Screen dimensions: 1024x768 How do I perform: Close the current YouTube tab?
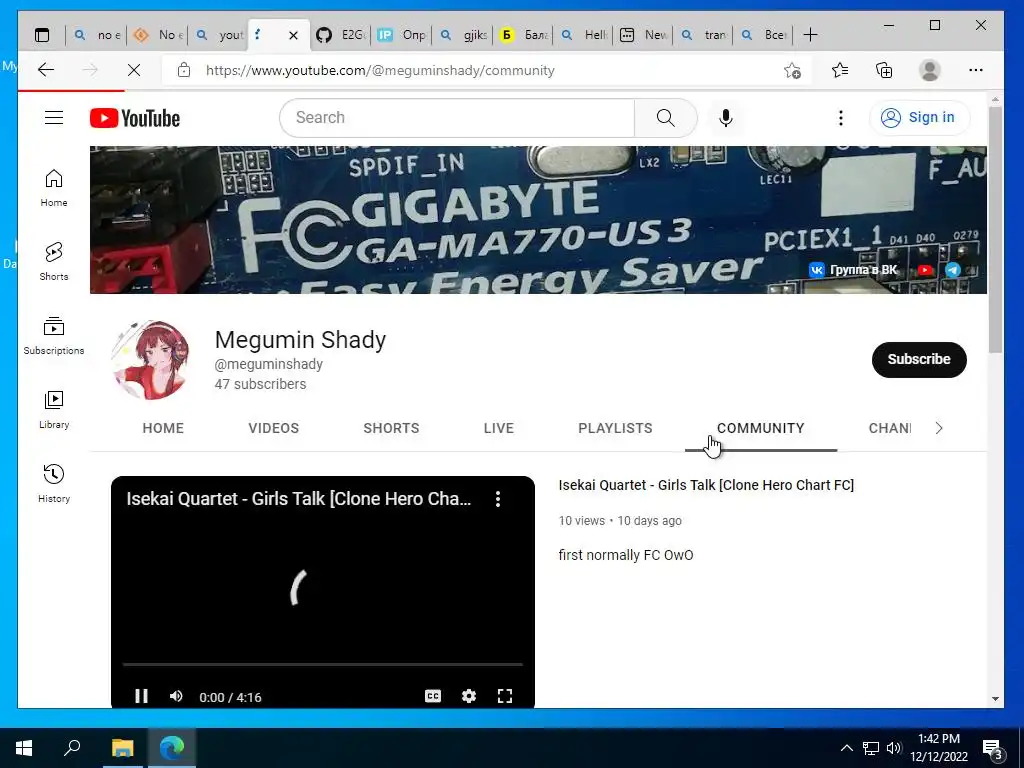[293, 35]
